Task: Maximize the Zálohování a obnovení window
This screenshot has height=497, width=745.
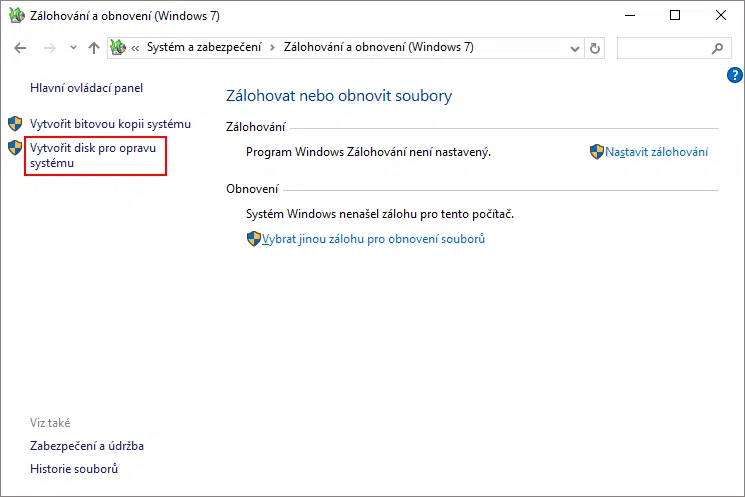Action: tap(675, 15)
